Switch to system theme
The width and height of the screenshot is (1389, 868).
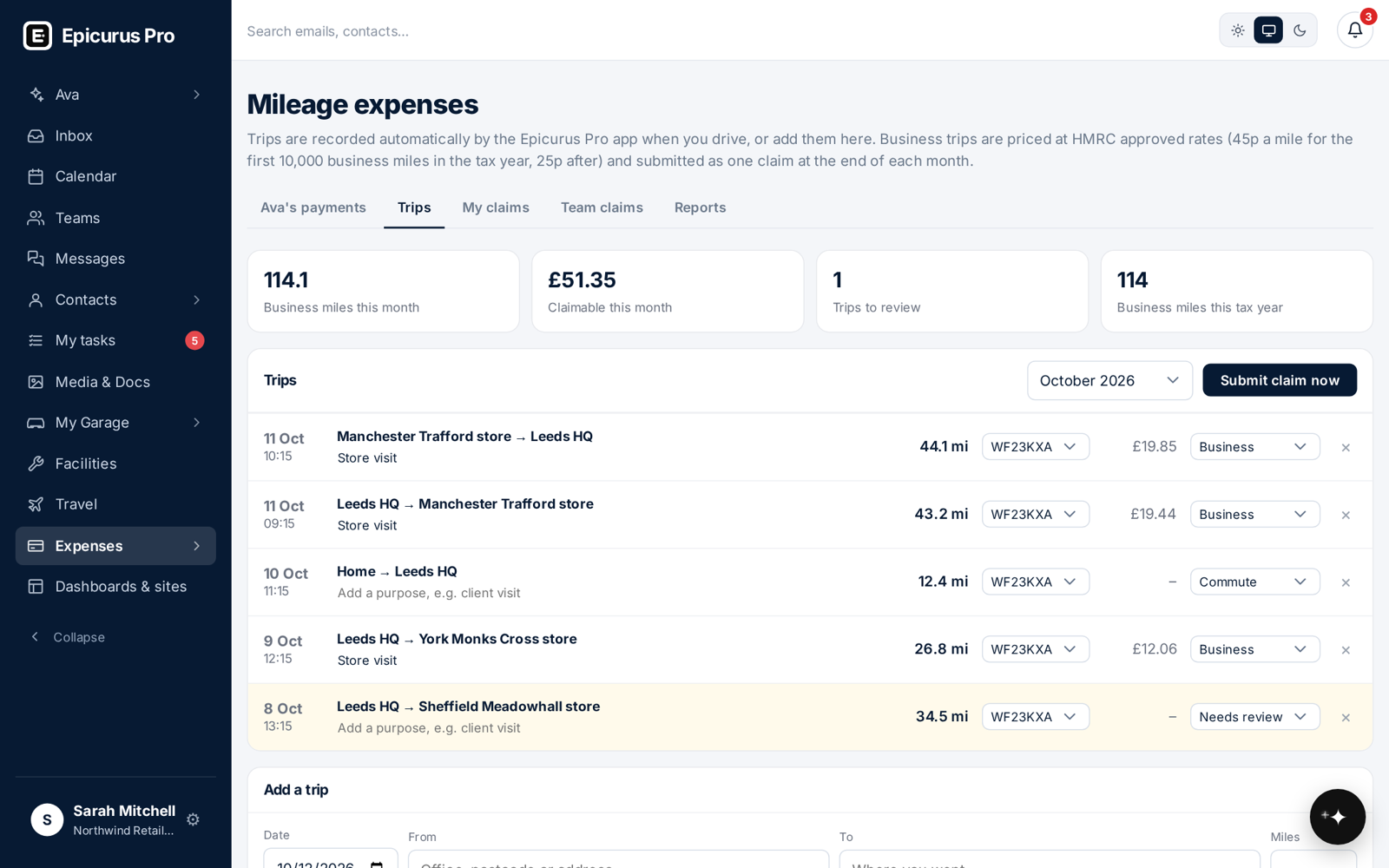(x=1268, y=30)
